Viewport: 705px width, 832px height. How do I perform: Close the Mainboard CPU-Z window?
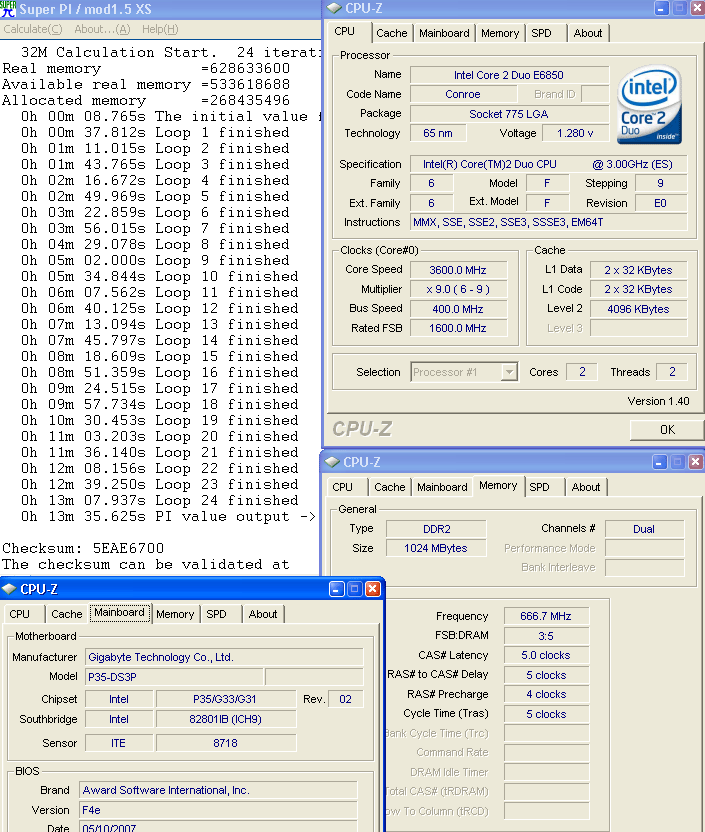click(373, 588)
